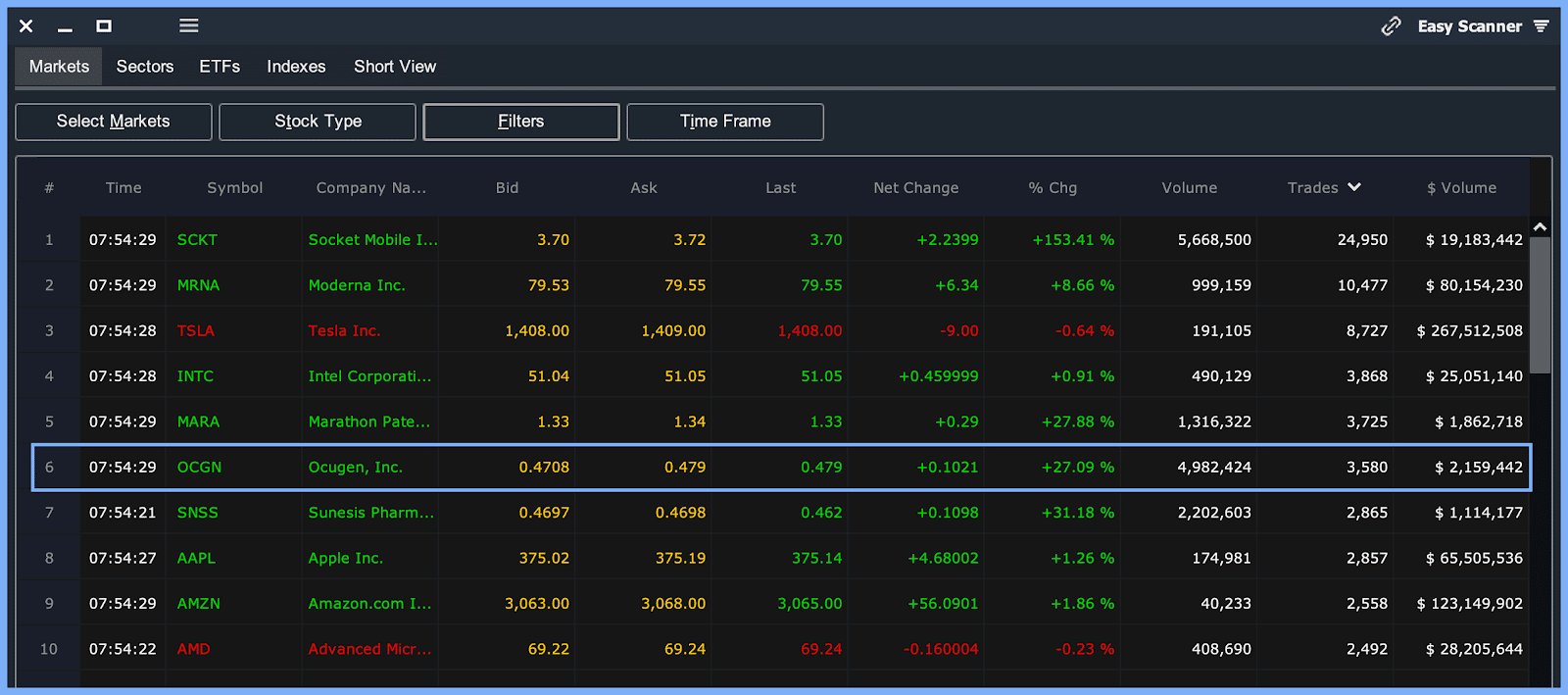Click the -0.160004 net change cell
Viewport: 1568px width, 695px height.
tap(941, 649)
